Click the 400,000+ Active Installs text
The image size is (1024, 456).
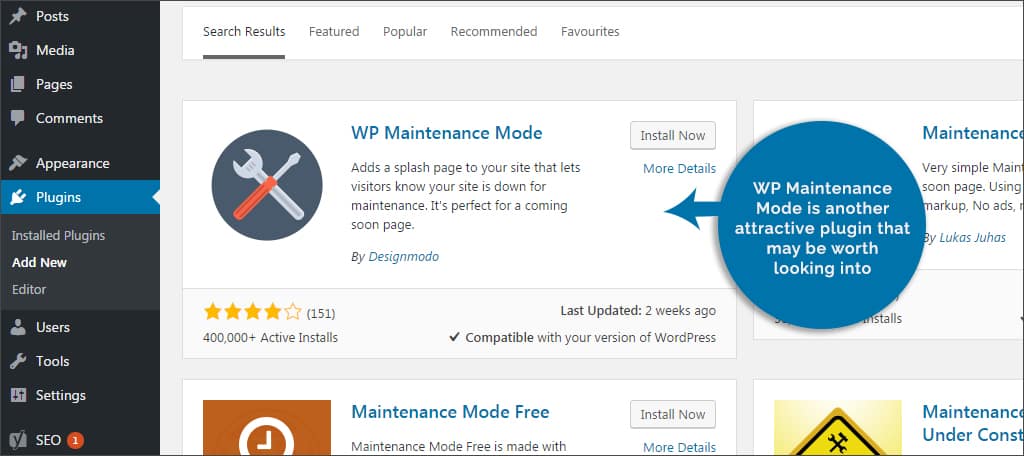pyautogui.click(x=270, y=338)
